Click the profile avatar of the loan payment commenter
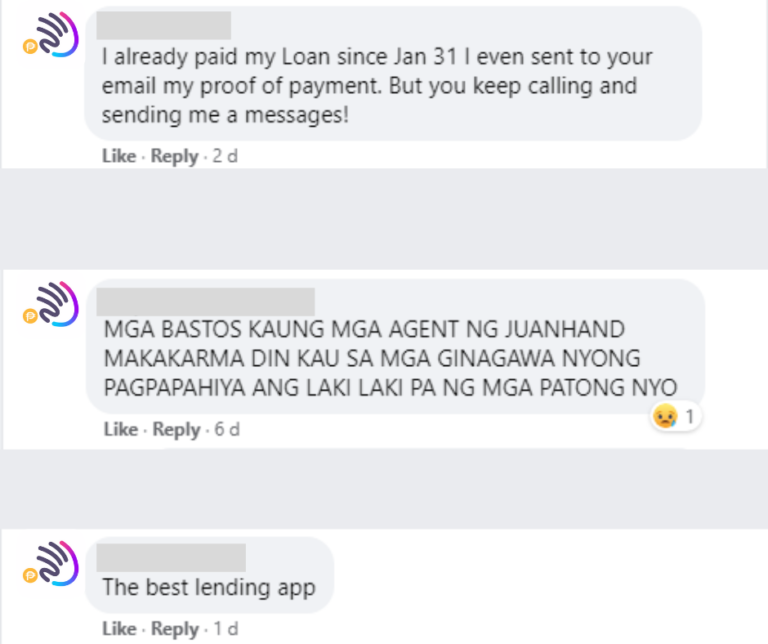768x644 pixels. 51,35
